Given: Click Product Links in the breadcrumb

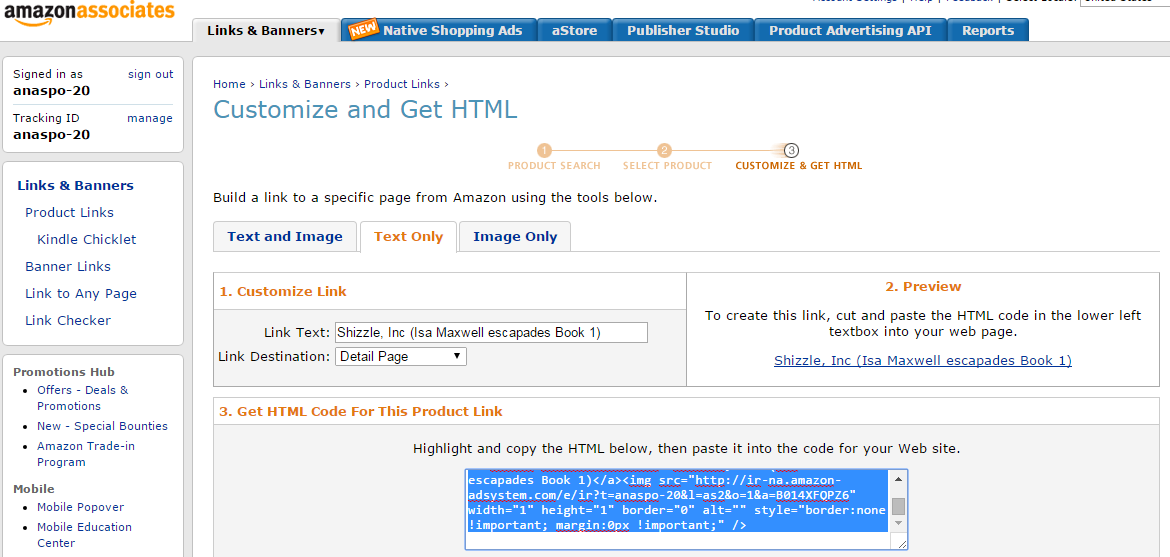Looking at the screenshot, I should [x=402, y=85].
